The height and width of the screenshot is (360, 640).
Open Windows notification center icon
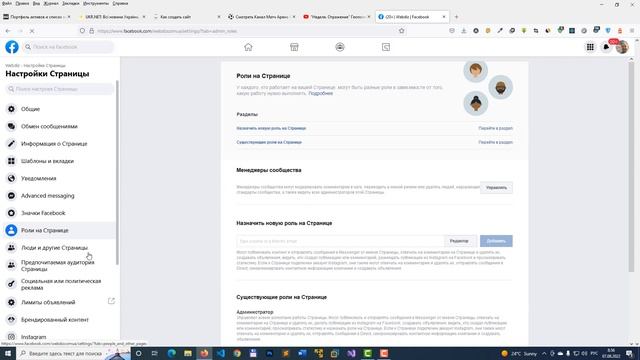(x=629, y=353)
